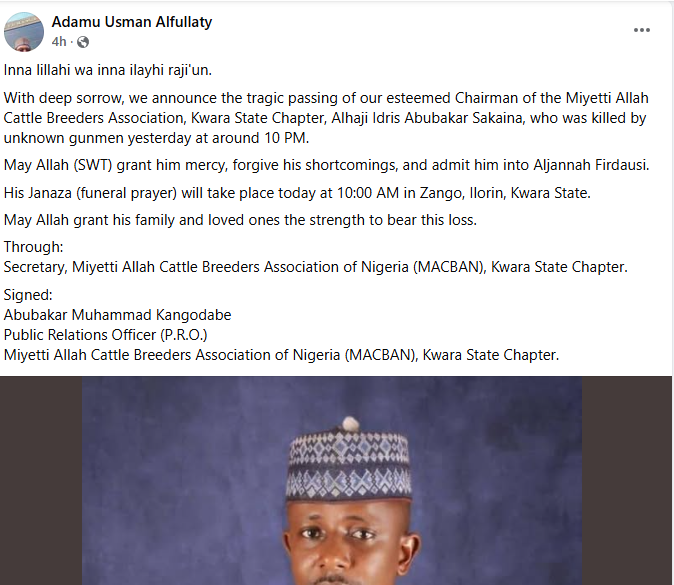The width and height of the screenshot is (674, 585).
Task: Open the poster's round profile picture
Action: [x=24, y=32]
